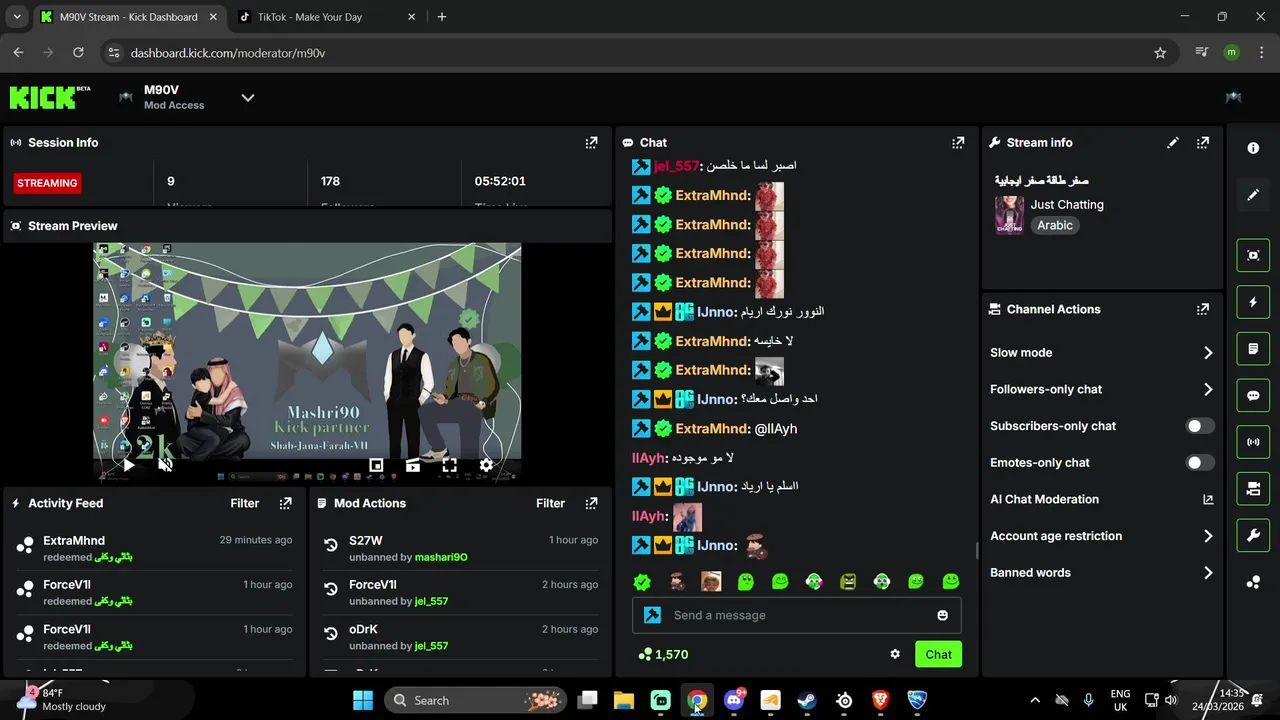This screenshot has height=720, width=1280.
Task: Open Mod Actions Filter
Action: [x=550, y=504]
